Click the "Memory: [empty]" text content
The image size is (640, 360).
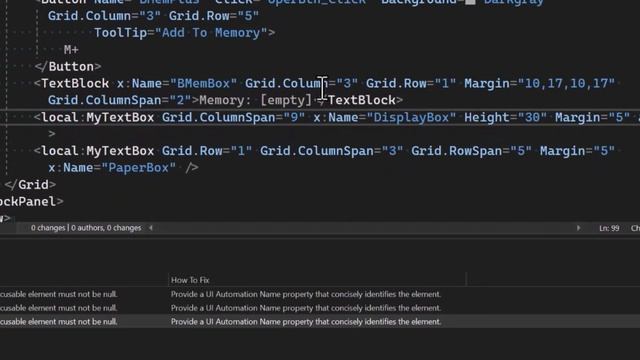click(256, 100)
